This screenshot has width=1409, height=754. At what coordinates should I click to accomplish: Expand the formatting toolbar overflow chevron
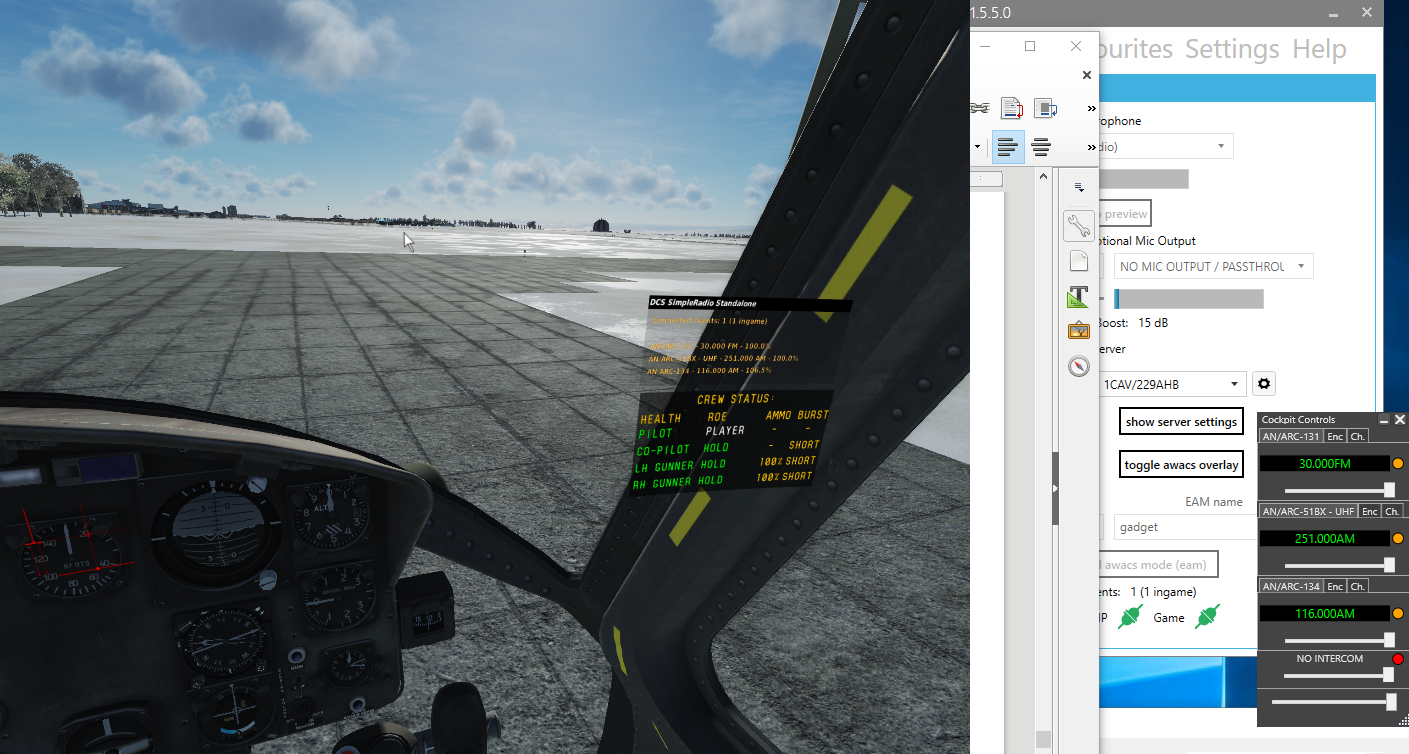[1092, 148]
